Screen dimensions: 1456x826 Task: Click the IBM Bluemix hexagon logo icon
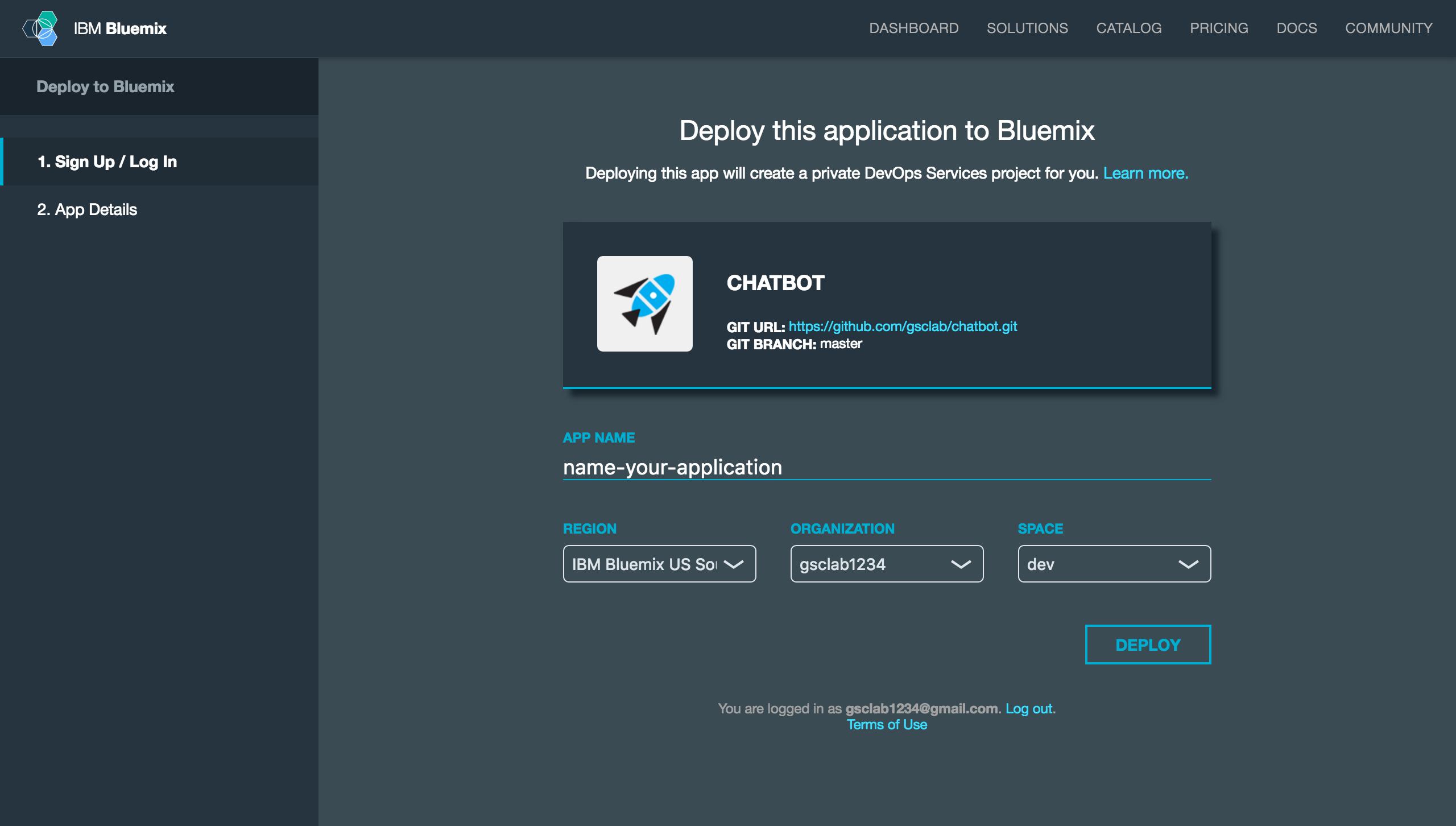pyautogui.click(x=40, y=28)
